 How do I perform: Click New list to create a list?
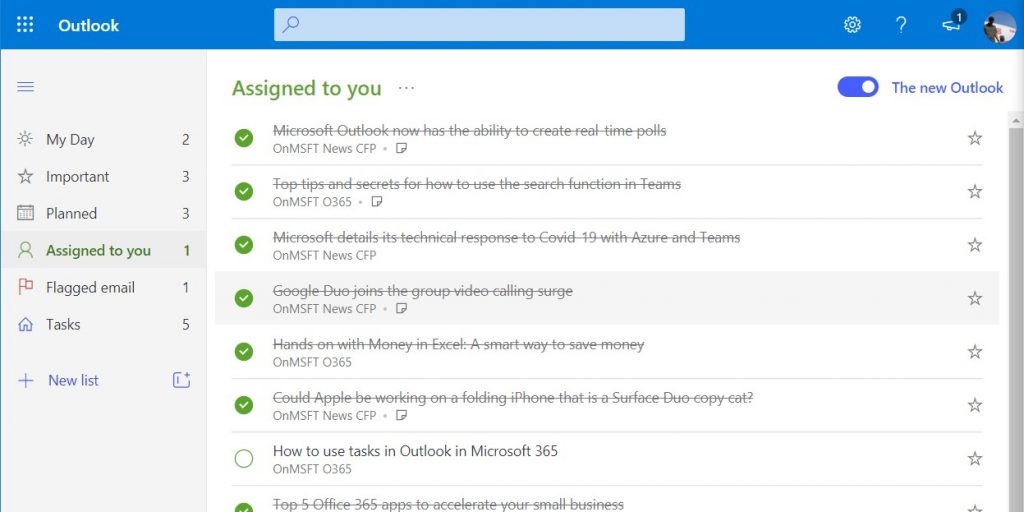coord(73,380)
